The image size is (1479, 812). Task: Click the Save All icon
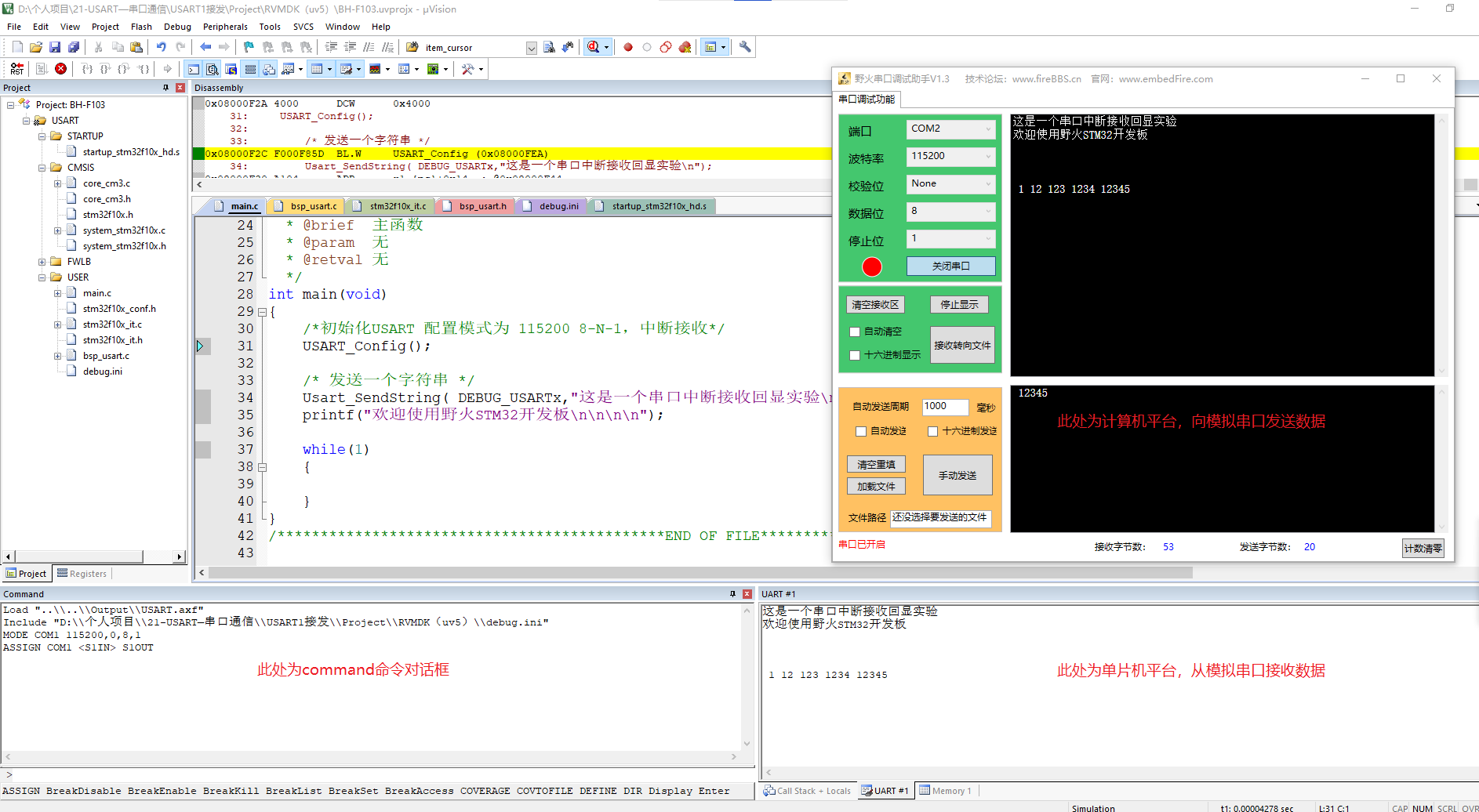click(74, 47)
